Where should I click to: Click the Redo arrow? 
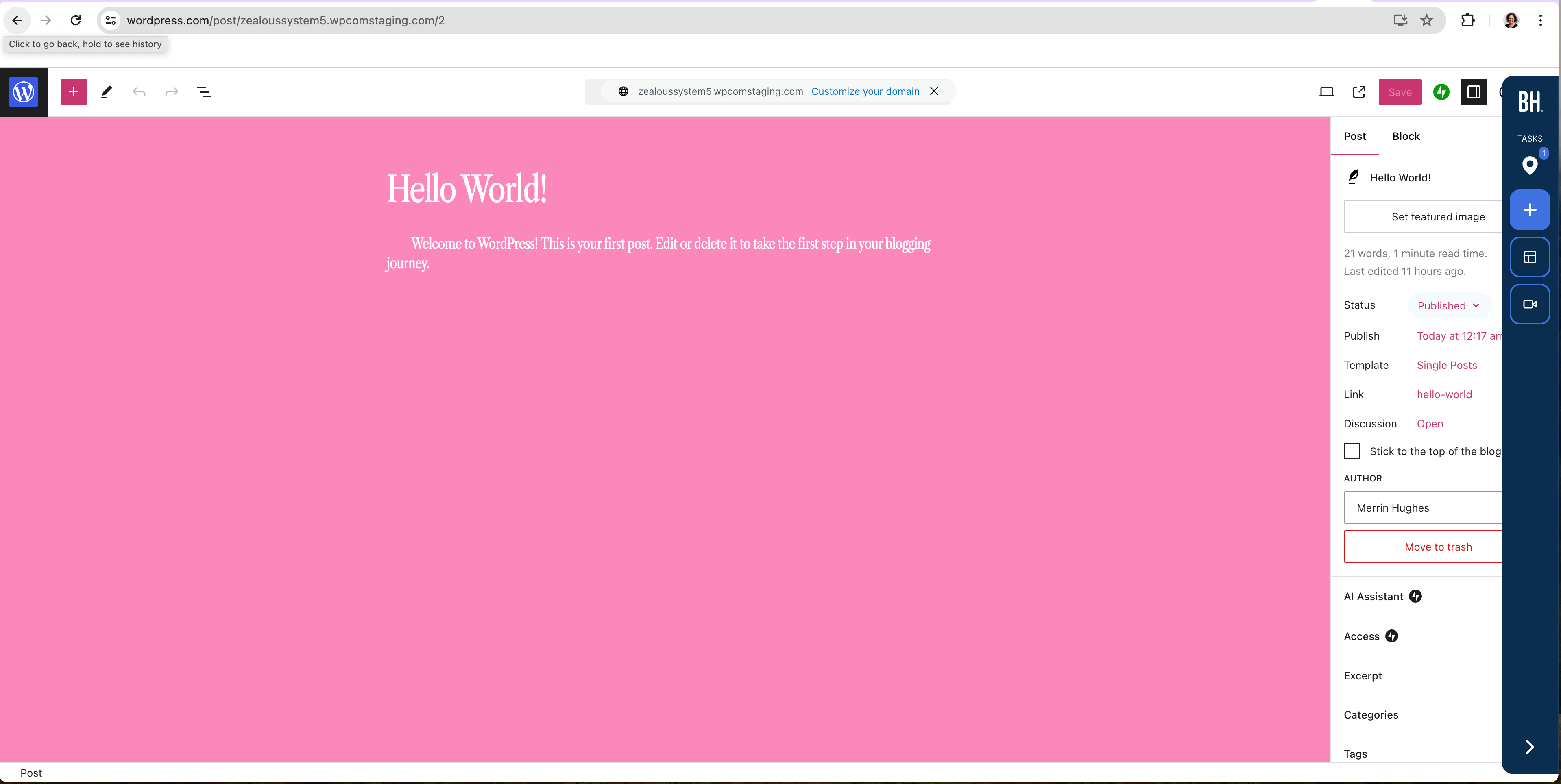click(172, 92)
